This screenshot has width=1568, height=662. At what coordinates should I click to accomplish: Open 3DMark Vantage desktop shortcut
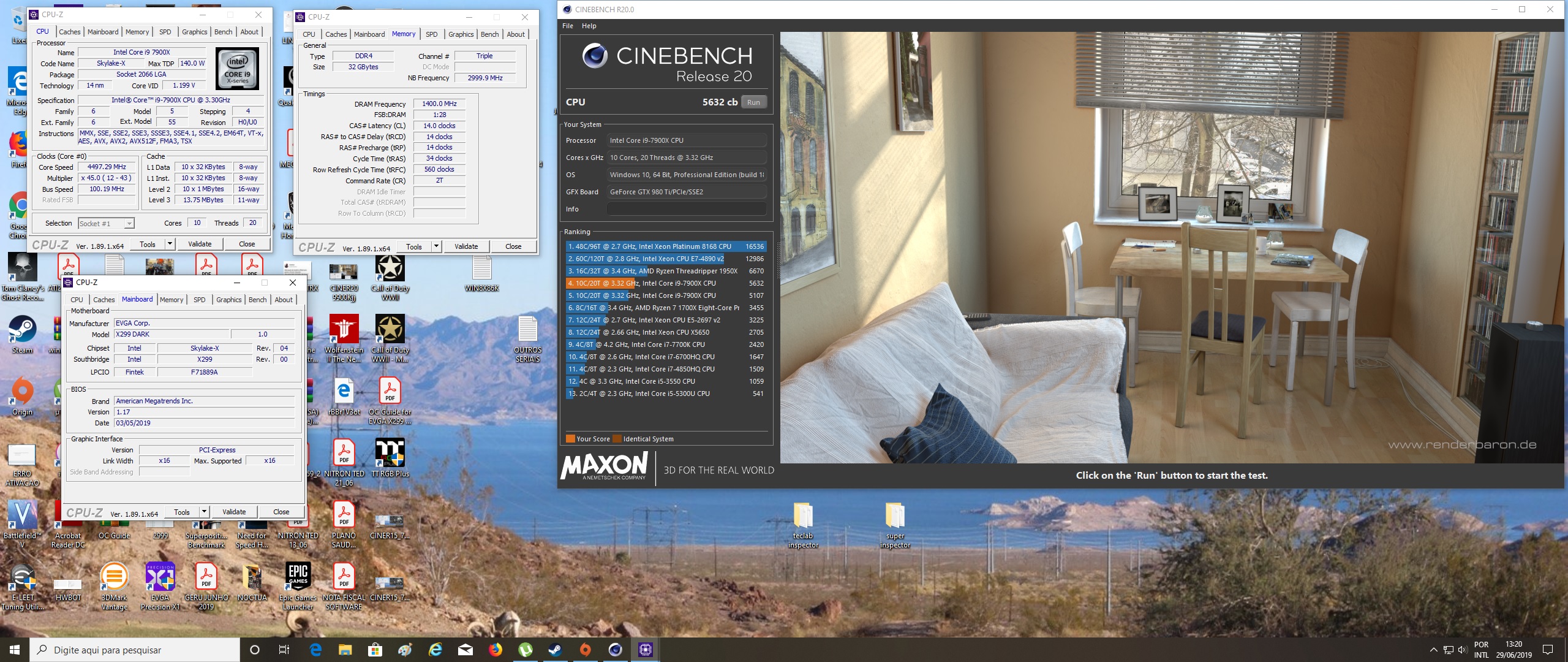114,587
